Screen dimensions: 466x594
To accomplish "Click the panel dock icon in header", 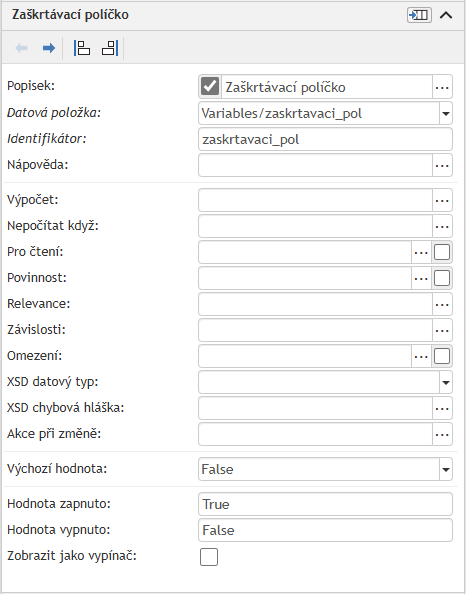I will click(x=419, y=15).
